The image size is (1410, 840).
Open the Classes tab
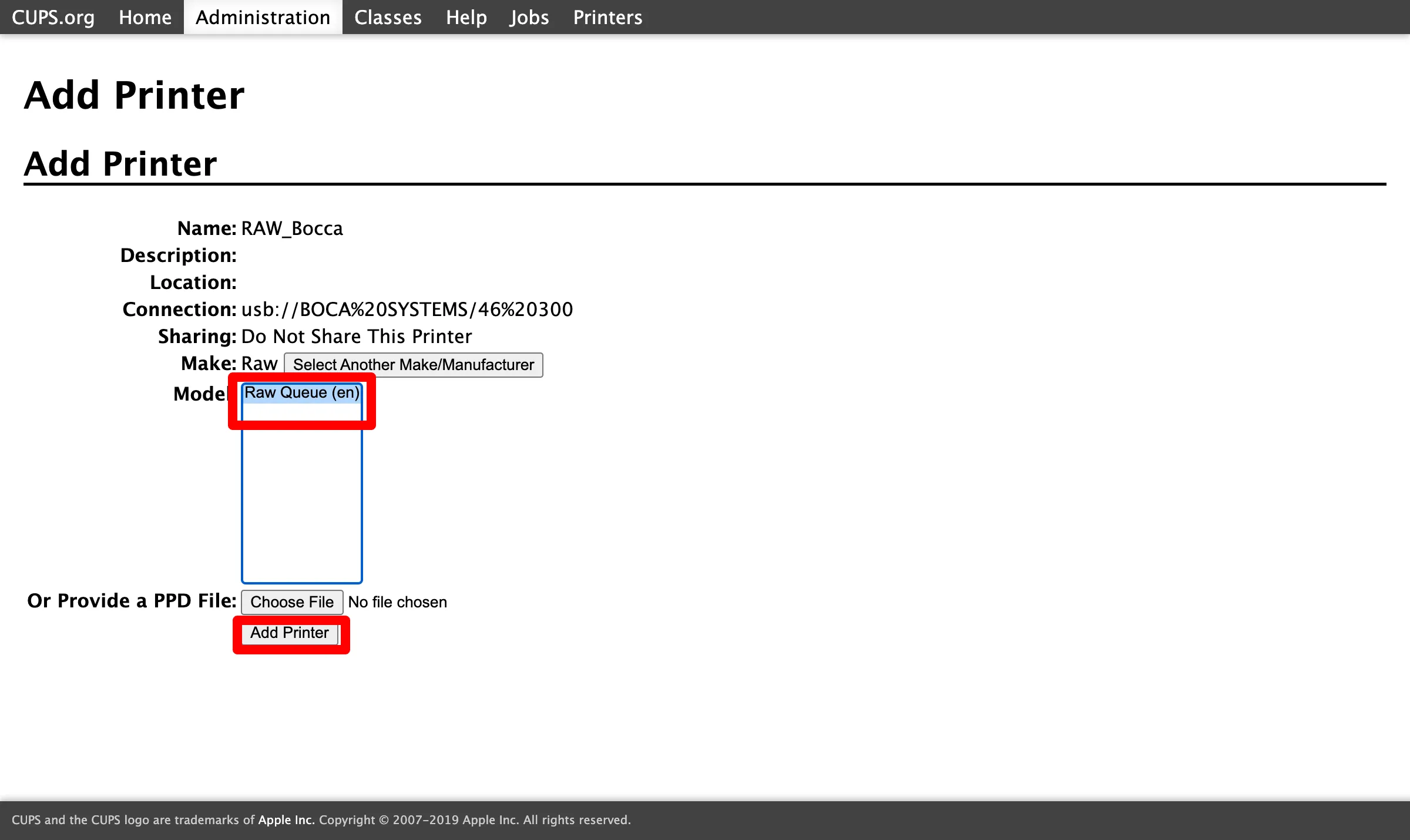coord(388,17)
